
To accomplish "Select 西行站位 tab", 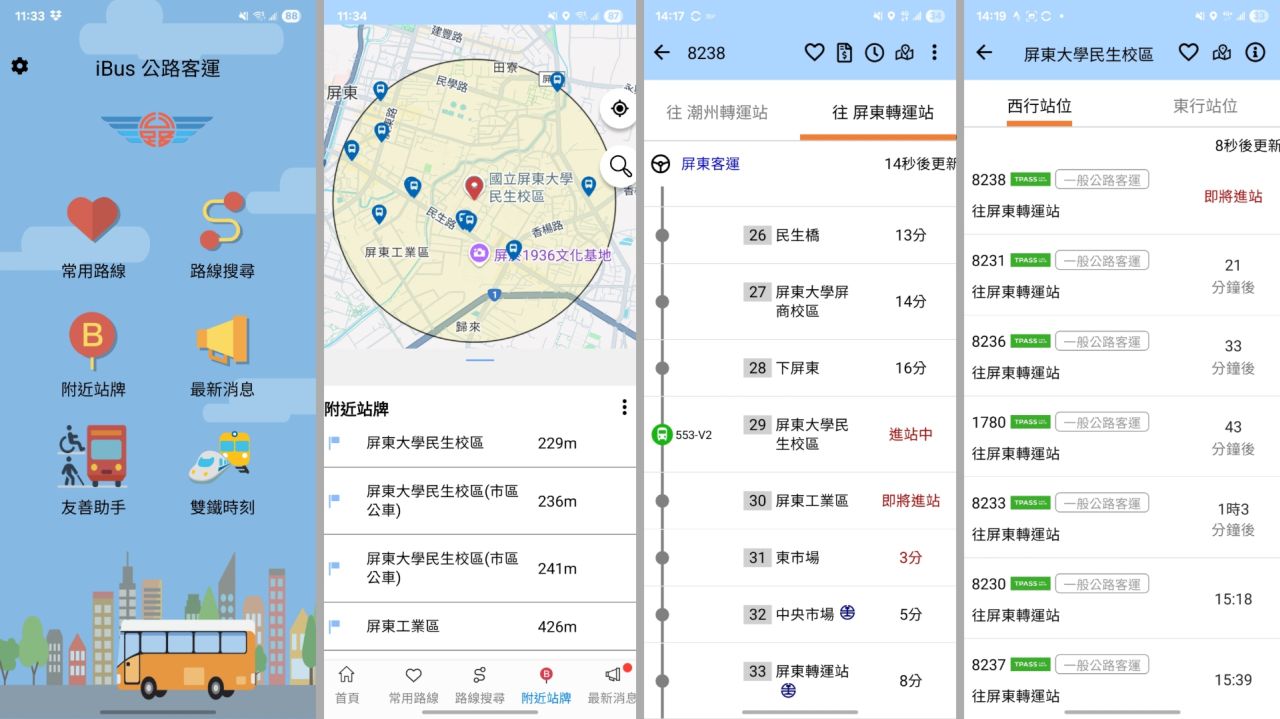I will coord(1039,105).
